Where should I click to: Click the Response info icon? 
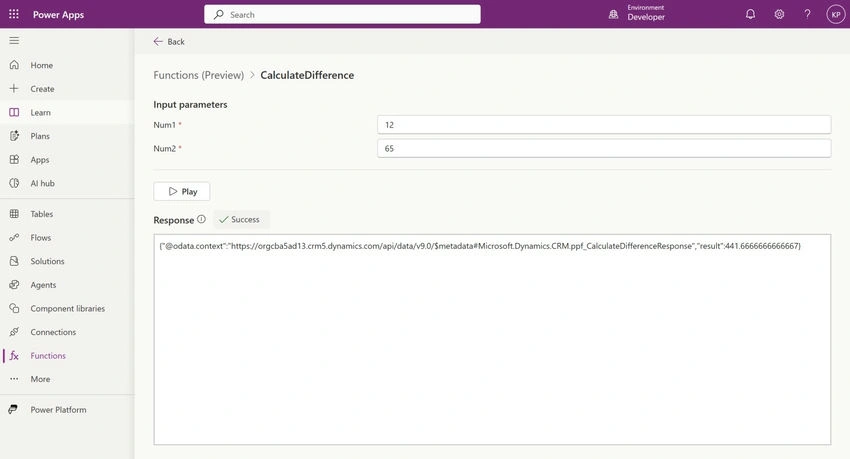tap(201, 219)
